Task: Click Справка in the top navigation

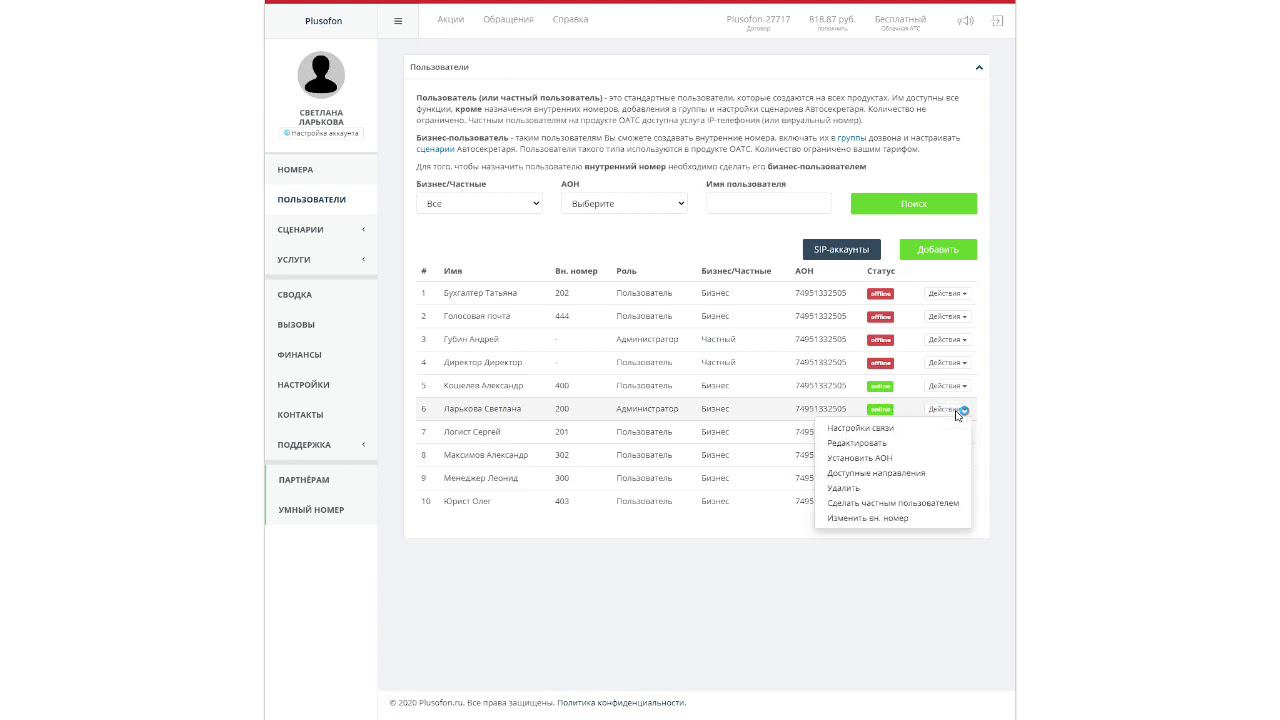Action: [570, 20]
